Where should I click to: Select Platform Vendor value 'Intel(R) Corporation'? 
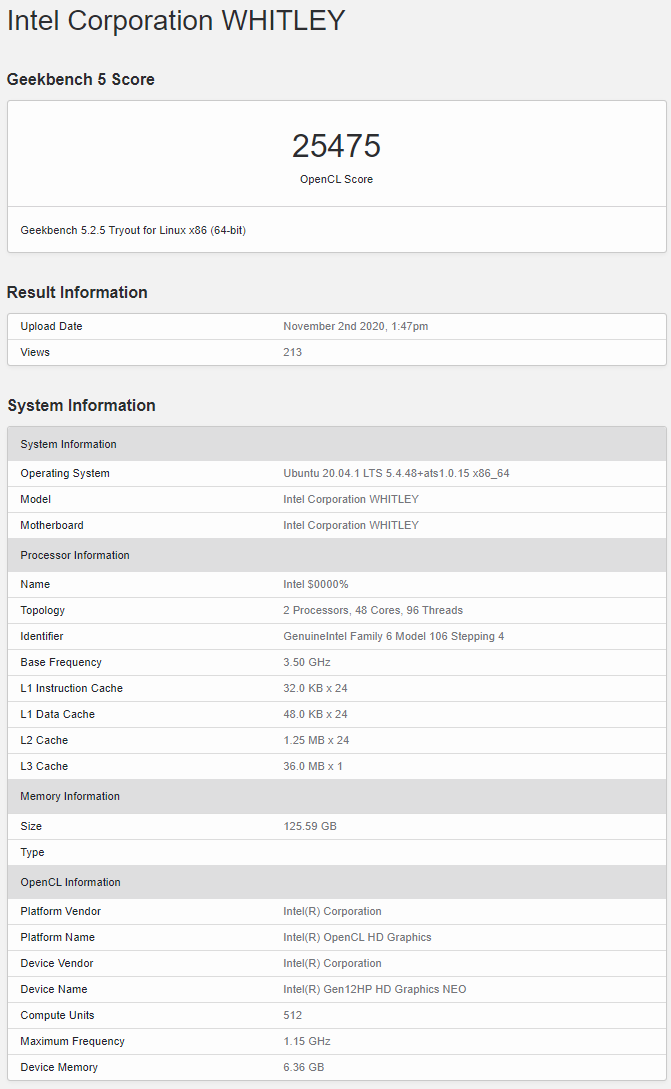coord(332,911)
